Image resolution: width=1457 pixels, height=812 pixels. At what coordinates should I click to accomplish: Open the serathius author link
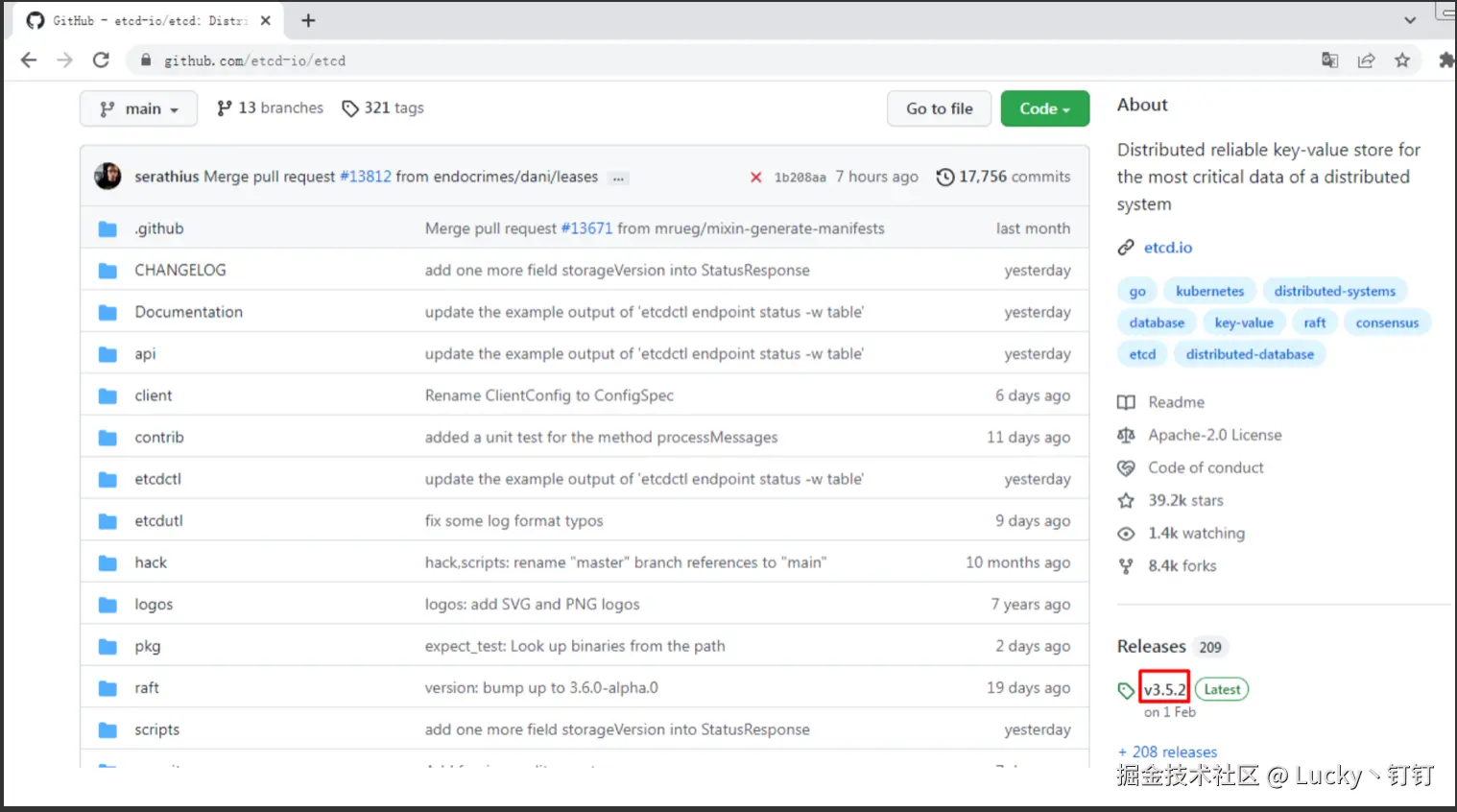[x=167, y=177]
